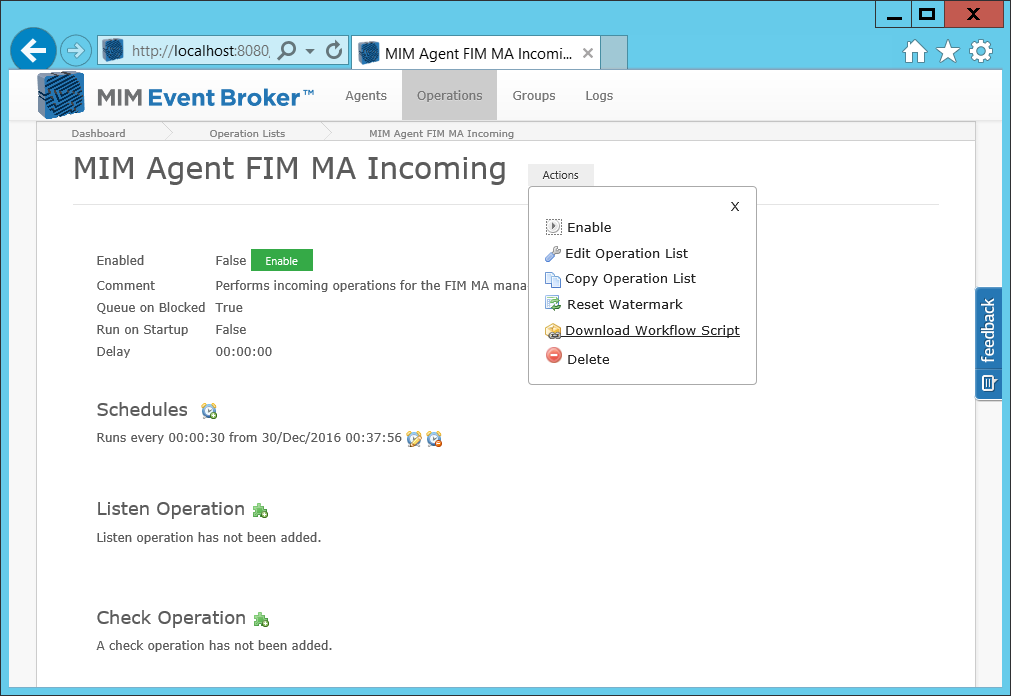This screenshot has height=696, width=1011.
Task: Click Download Workflow Script link
Action: [x=652, y=330]
